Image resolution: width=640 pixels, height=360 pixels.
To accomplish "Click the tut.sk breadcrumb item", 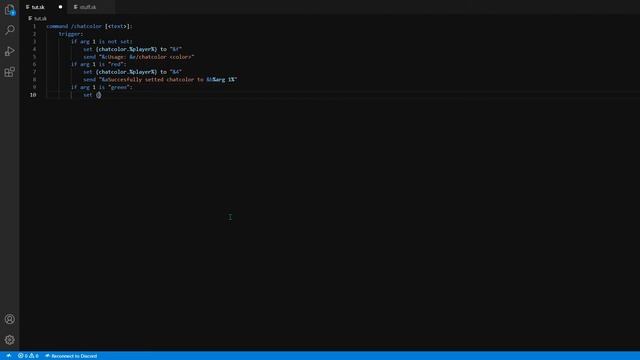I will point(38,18).
